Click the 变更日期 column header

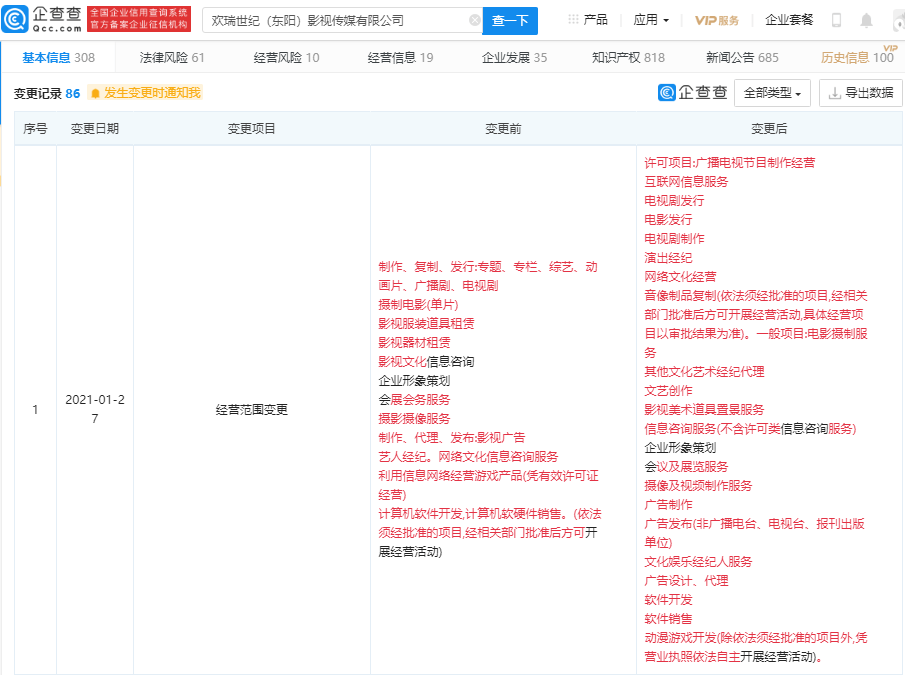(x=95, y=129)
